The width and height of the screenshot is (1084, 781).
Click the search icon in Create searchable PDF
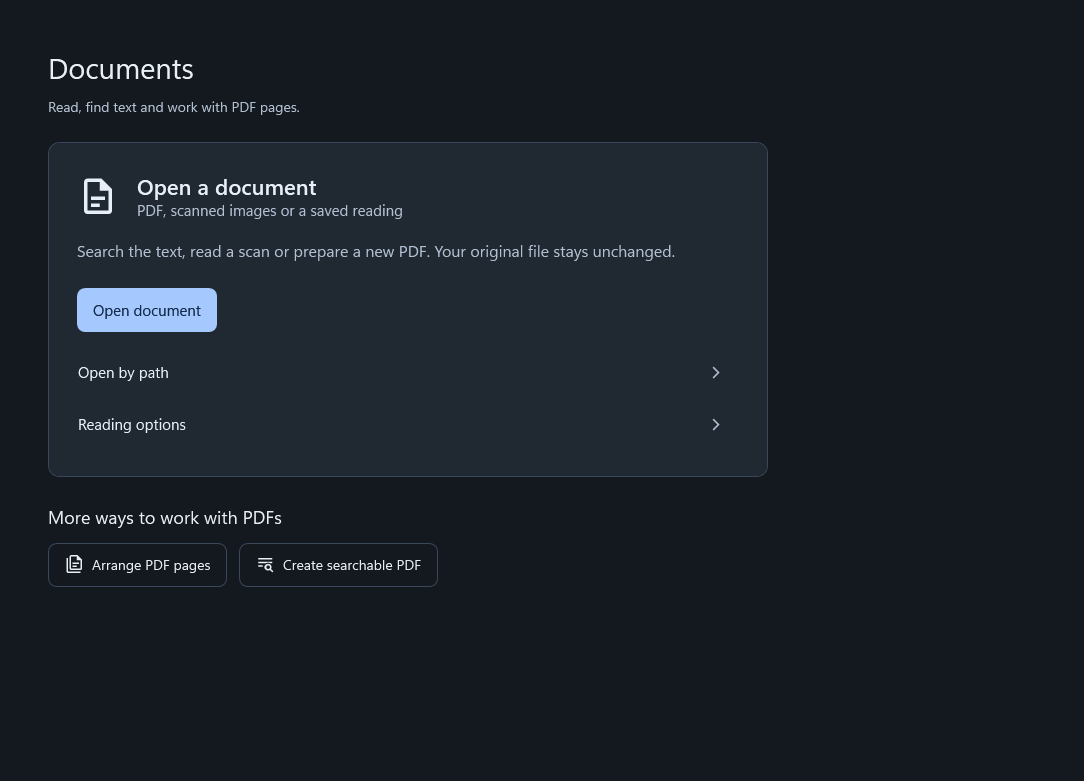click(265, 565)
